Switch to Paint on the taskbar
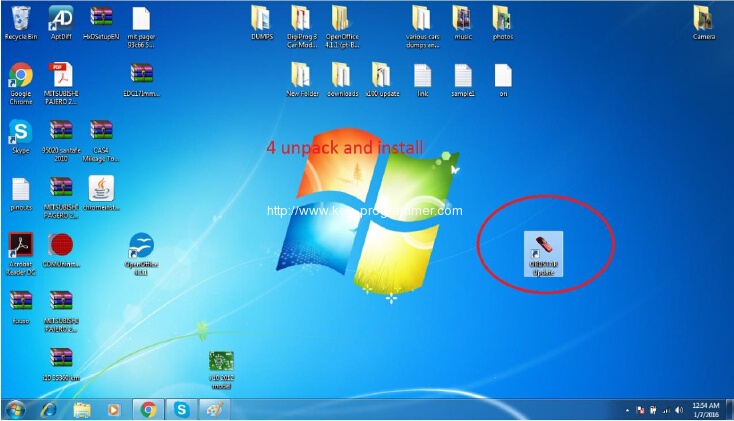 215,410
